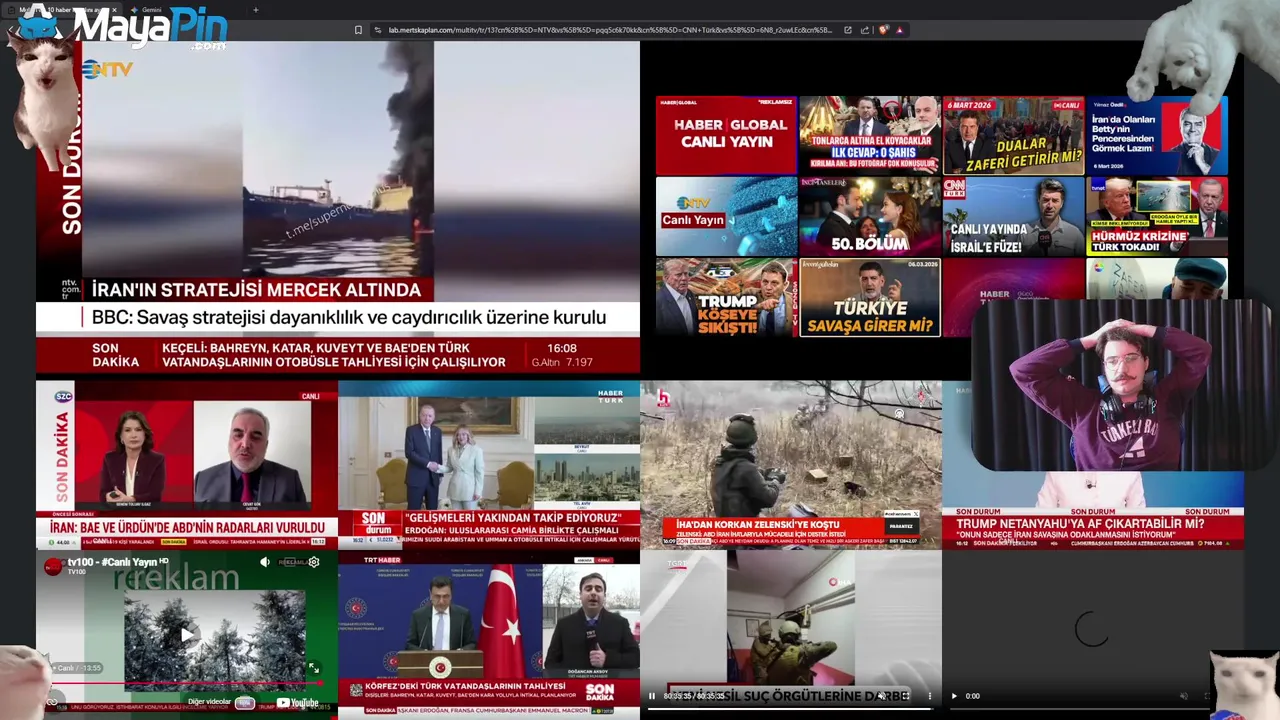1280x720 pixels.
Task: Unmute the loading video's volume icon
Action: [x=1184, y=696]
